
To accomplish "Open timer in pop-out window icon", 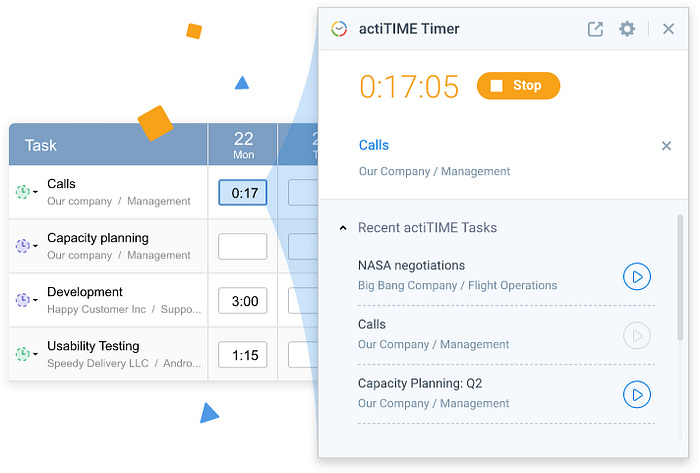I will coord(595,29).
